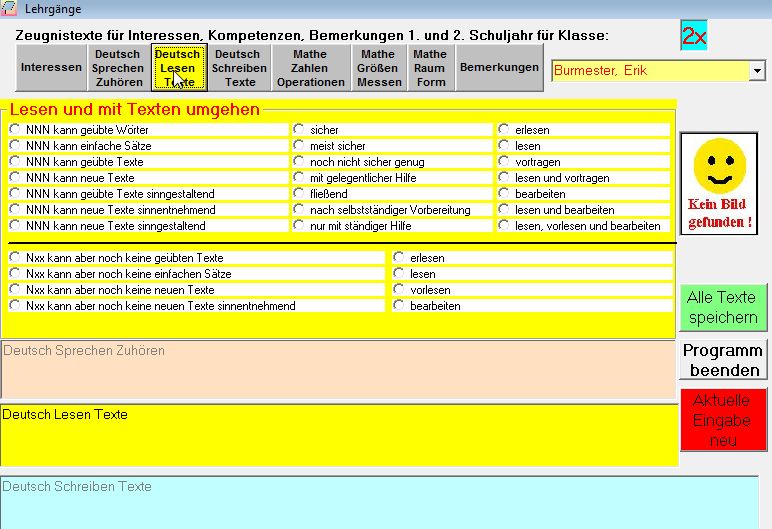Click into Deutsch Sprechen Zuhören text box
Viewport: 772px width, 529px height.
[338, 369]
